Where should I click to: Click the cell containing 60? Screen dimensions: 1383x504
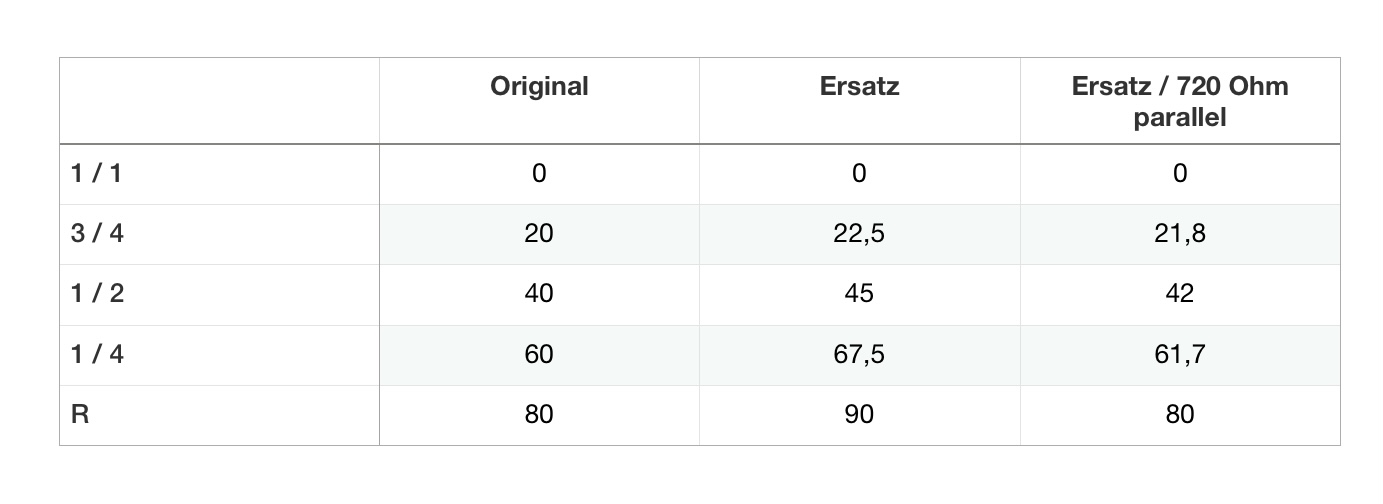(539, 354)
